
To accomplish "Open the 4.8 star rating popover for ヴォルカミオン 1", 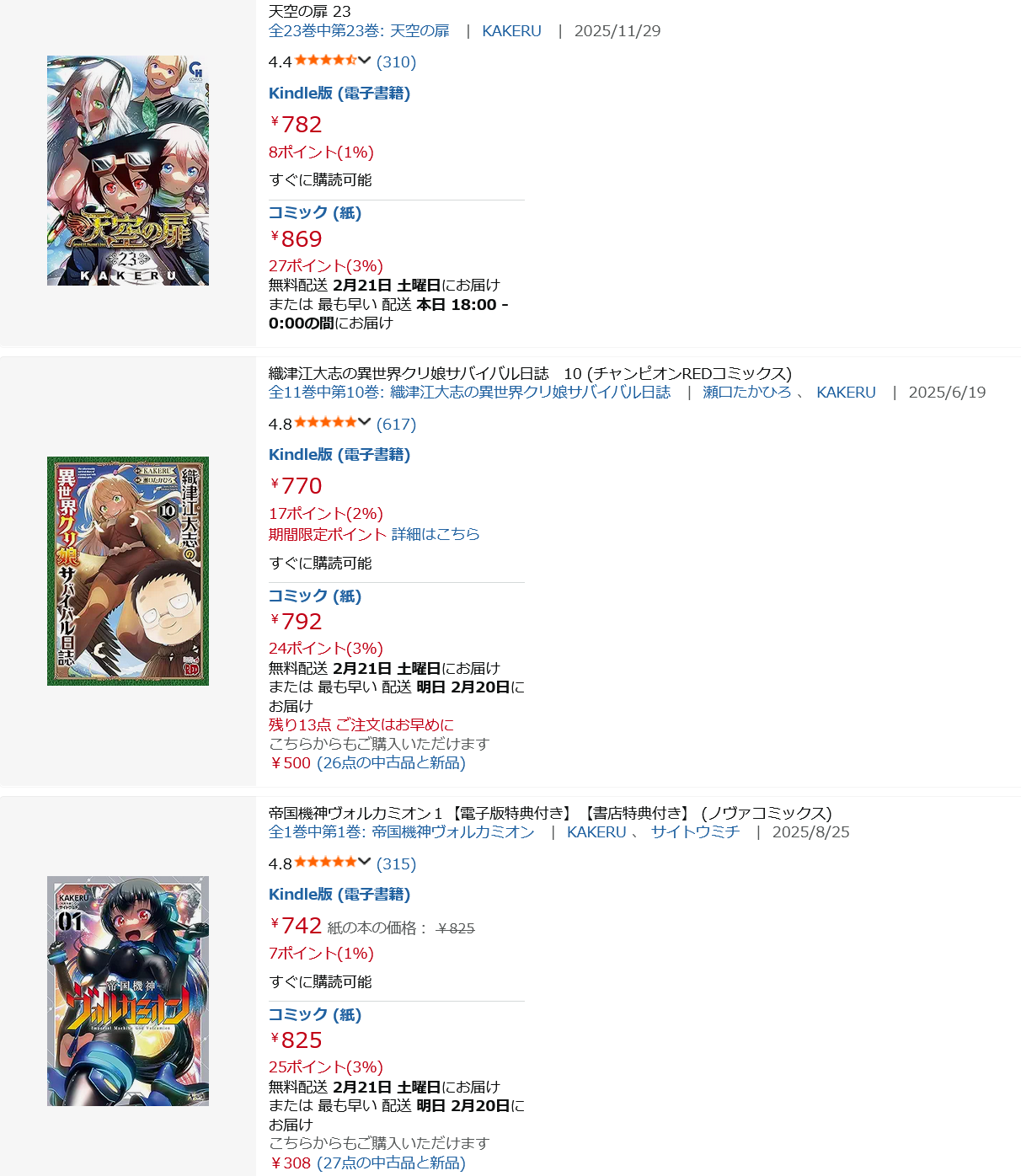I will pos(325,863).
